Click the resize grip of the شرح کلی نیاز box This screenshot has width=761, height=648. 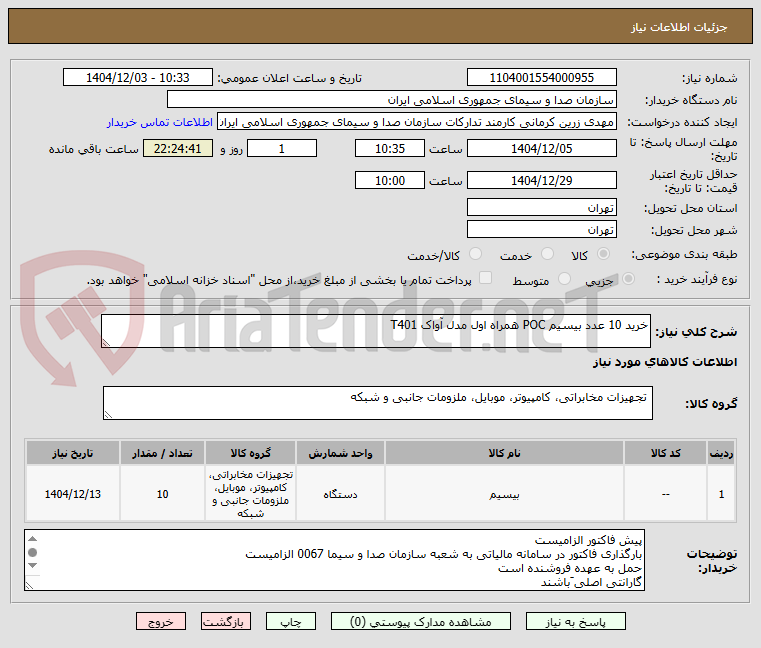click(106, 343)
